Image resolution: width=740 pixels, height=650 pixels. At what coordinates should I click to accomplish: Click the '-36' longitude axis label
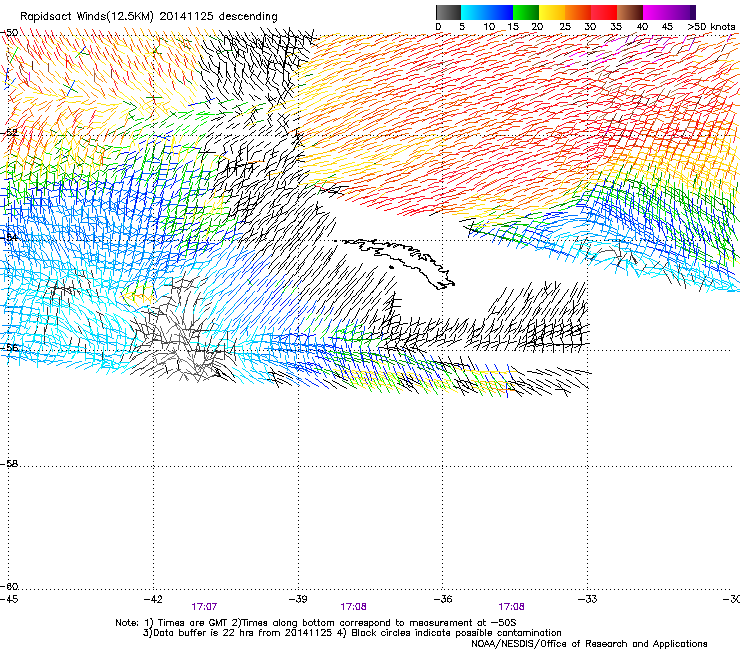(x=443, y=599)
